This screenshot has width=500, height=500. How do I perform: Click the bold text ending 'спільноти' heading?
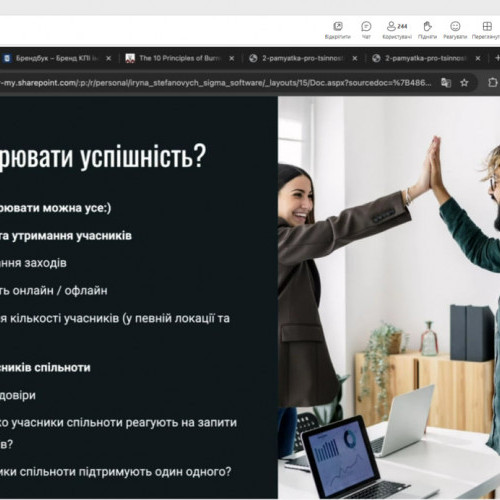[45, 367]
